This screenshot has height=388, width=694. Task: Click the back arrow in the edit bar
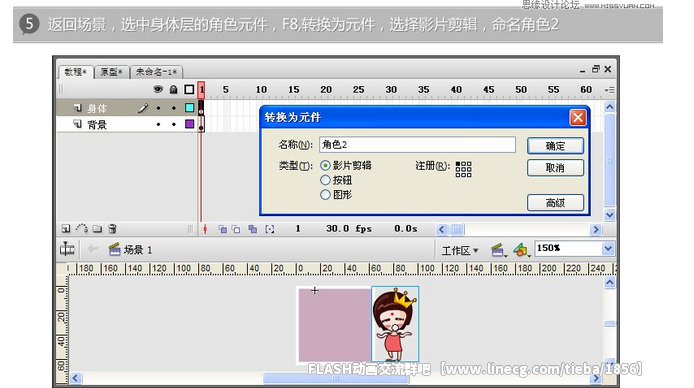point(93,249)
